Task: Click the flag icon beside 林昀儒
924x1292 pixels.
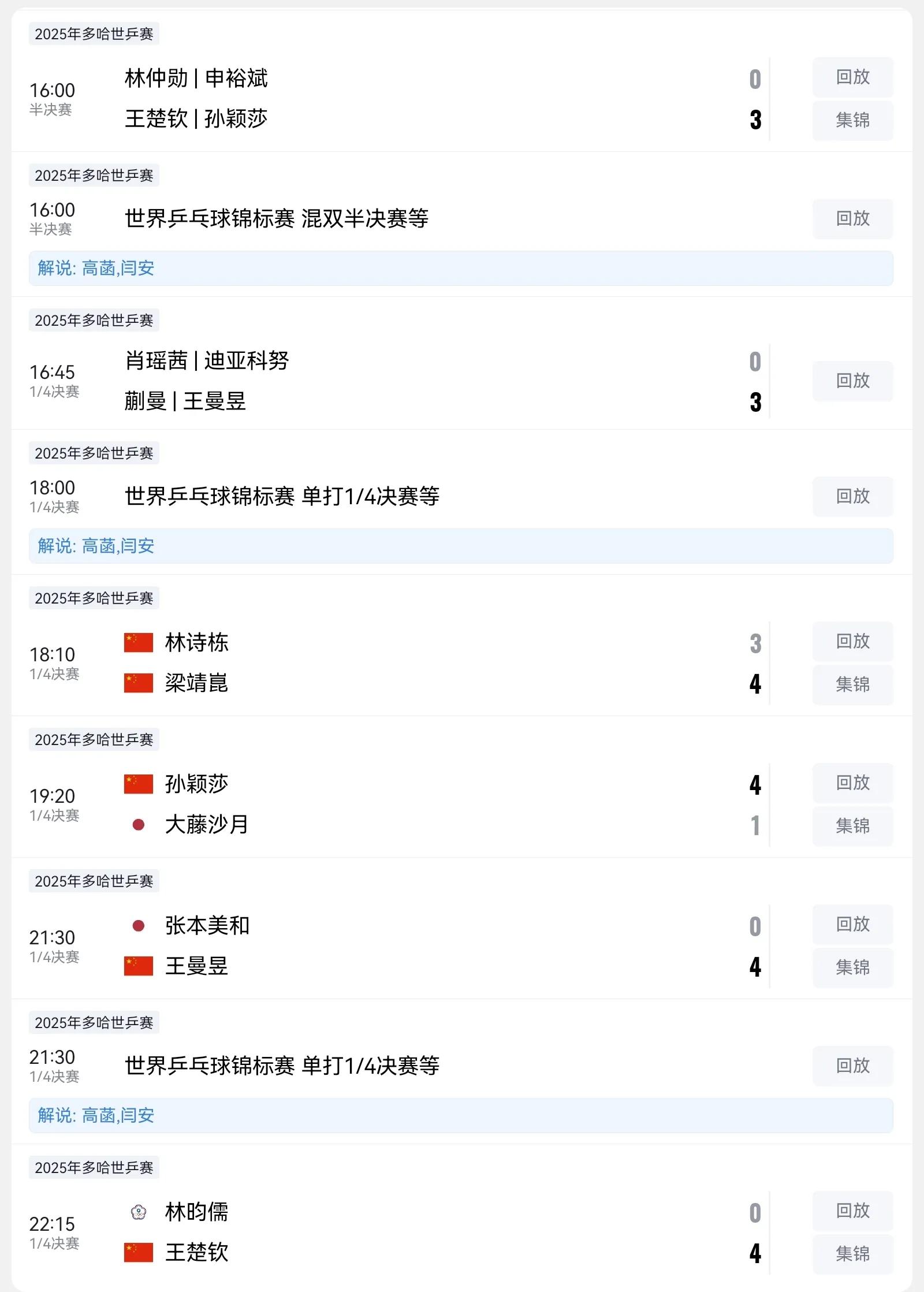Action: pos(139,1212)
